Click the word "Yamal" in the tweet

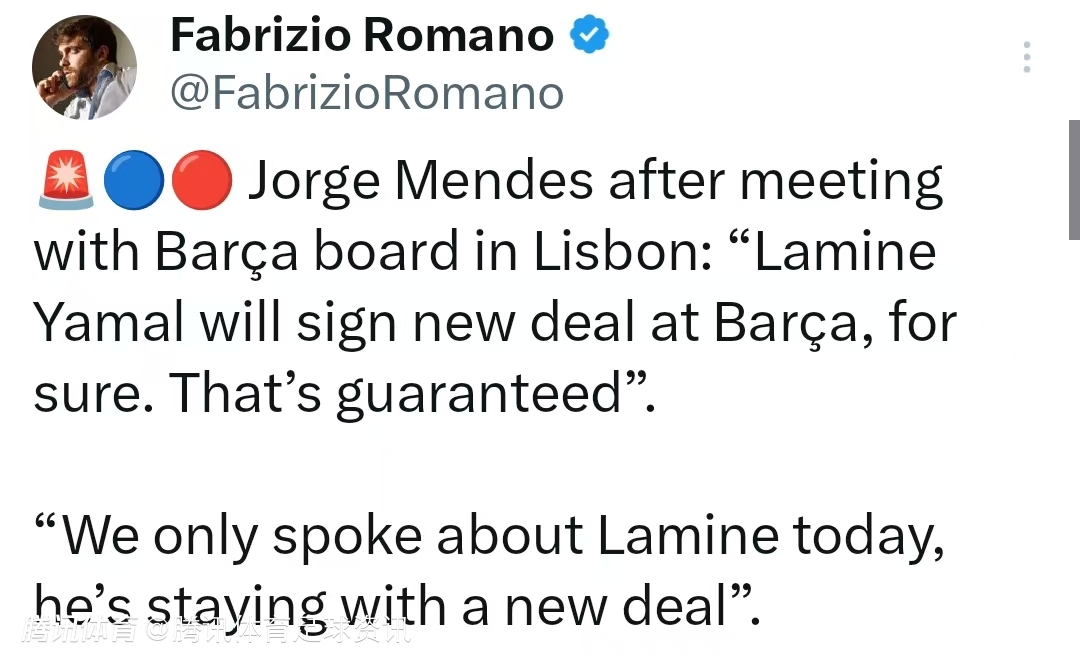pyautogui.click(x=110, y=323)
